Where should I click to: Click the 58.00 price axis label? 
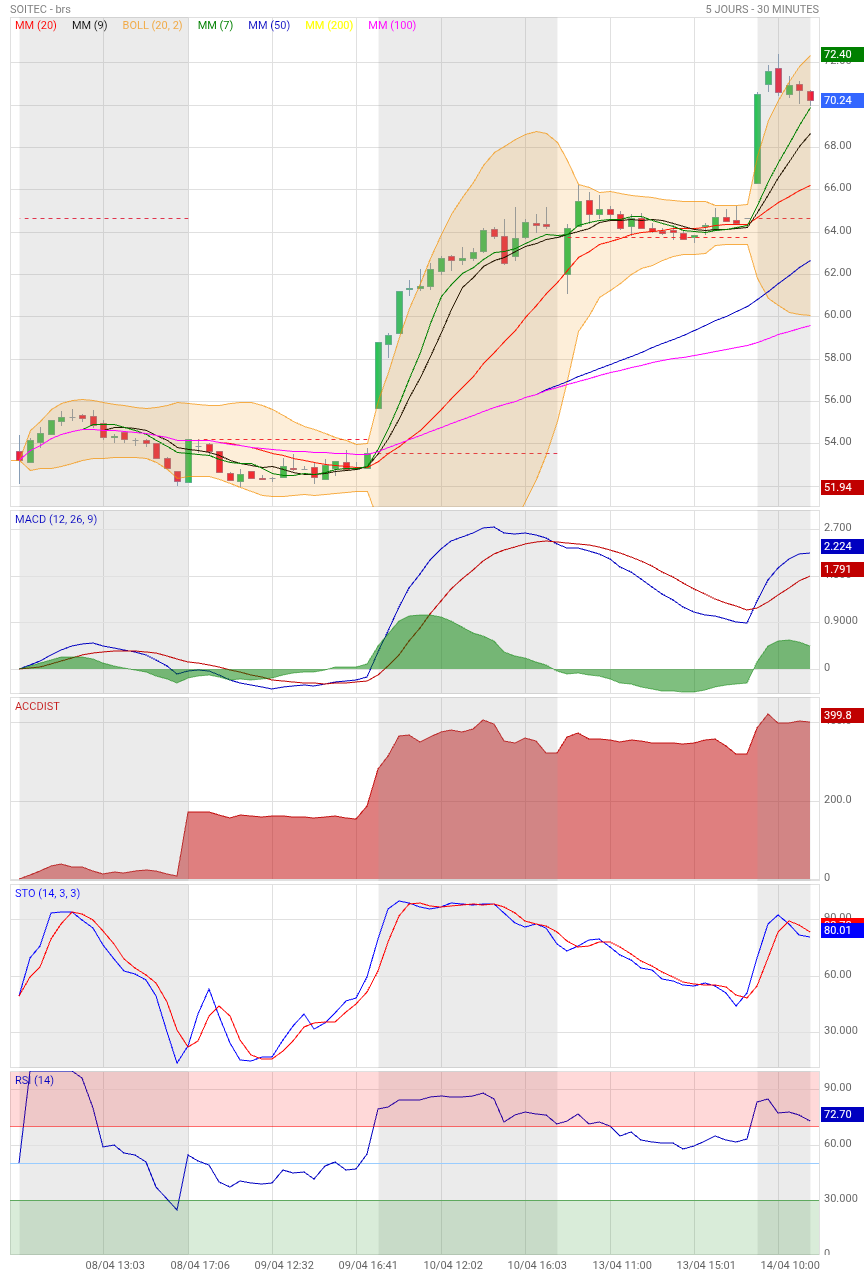[837, 358]
